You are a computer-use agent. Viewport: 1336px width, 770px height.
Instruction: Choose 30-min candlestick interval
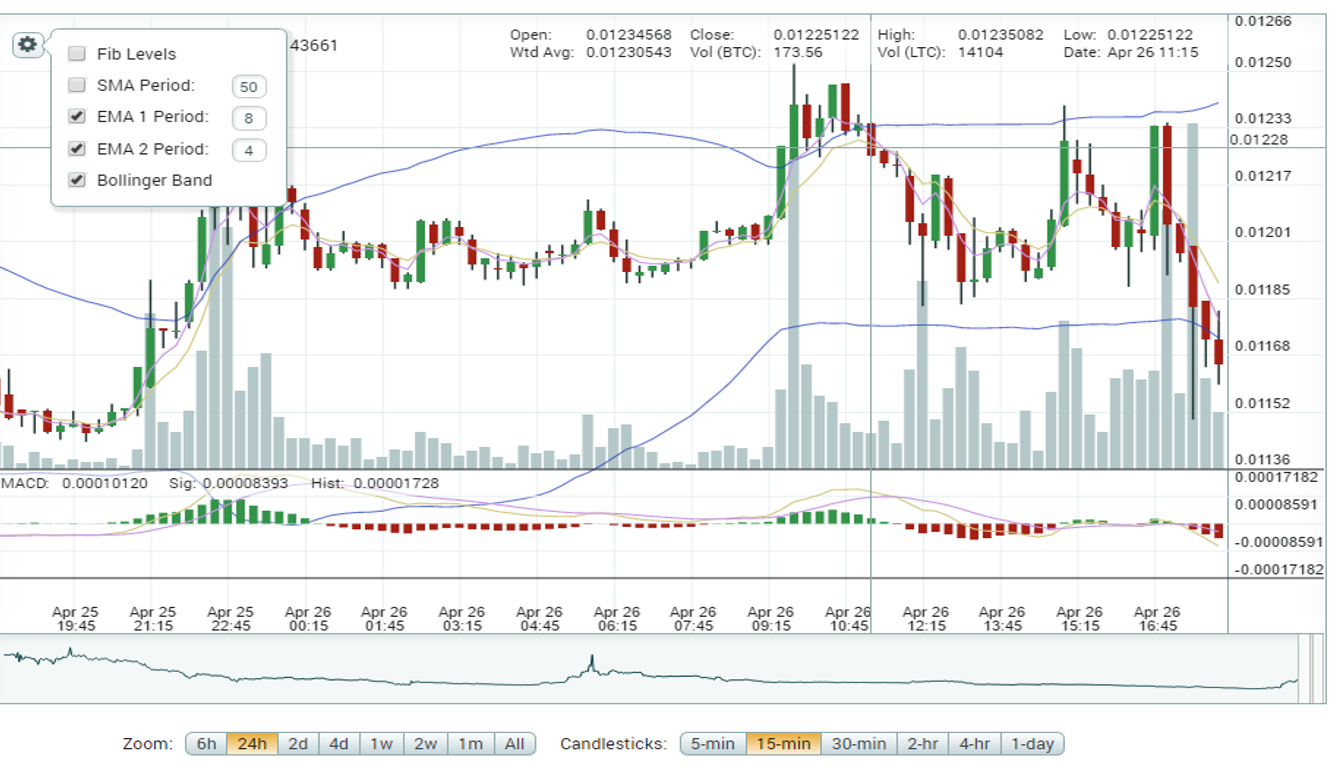pyautogui.click(x=859, y=744)
